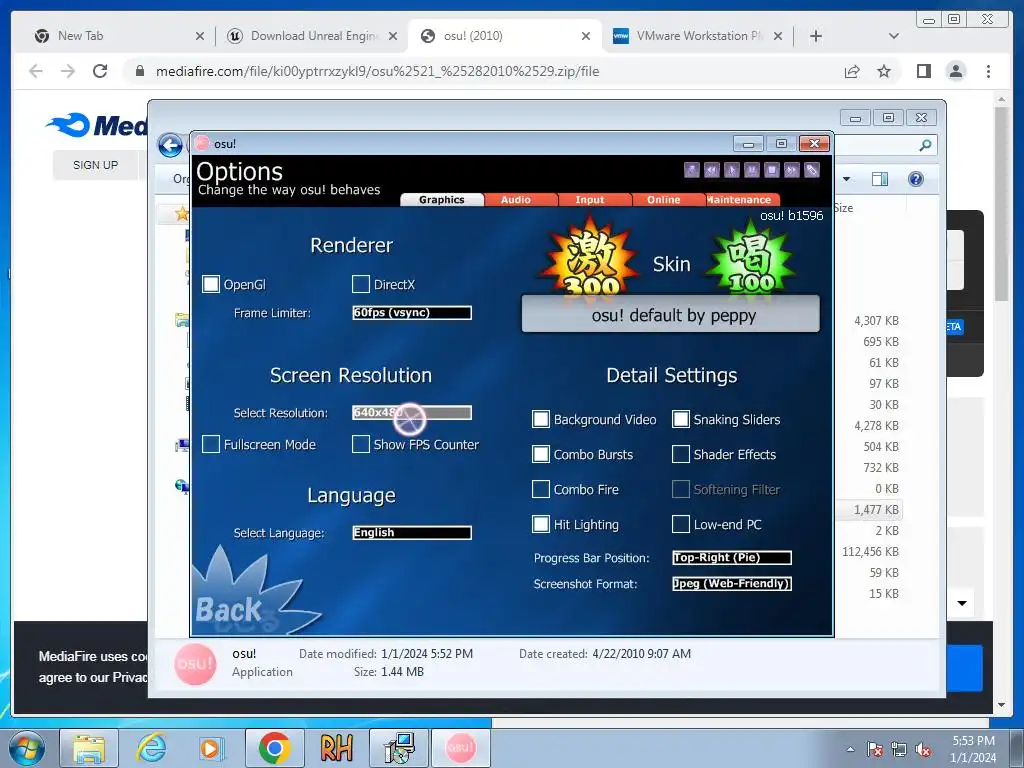Click the MediaFire logo link
1024x768 pixels.
tap(97, 125)
